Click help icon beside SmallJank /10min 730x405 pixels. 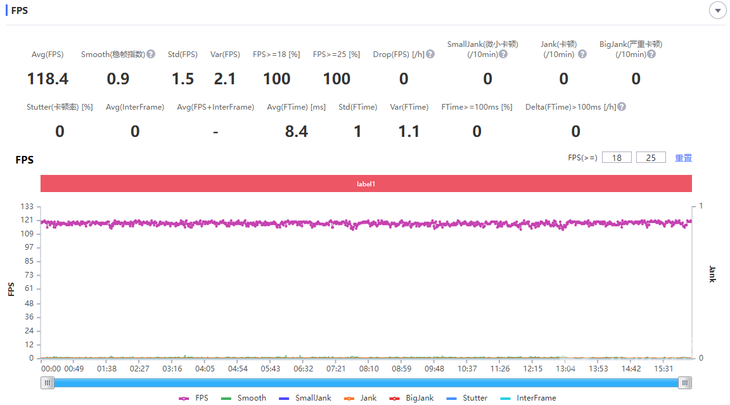point(503,54)
